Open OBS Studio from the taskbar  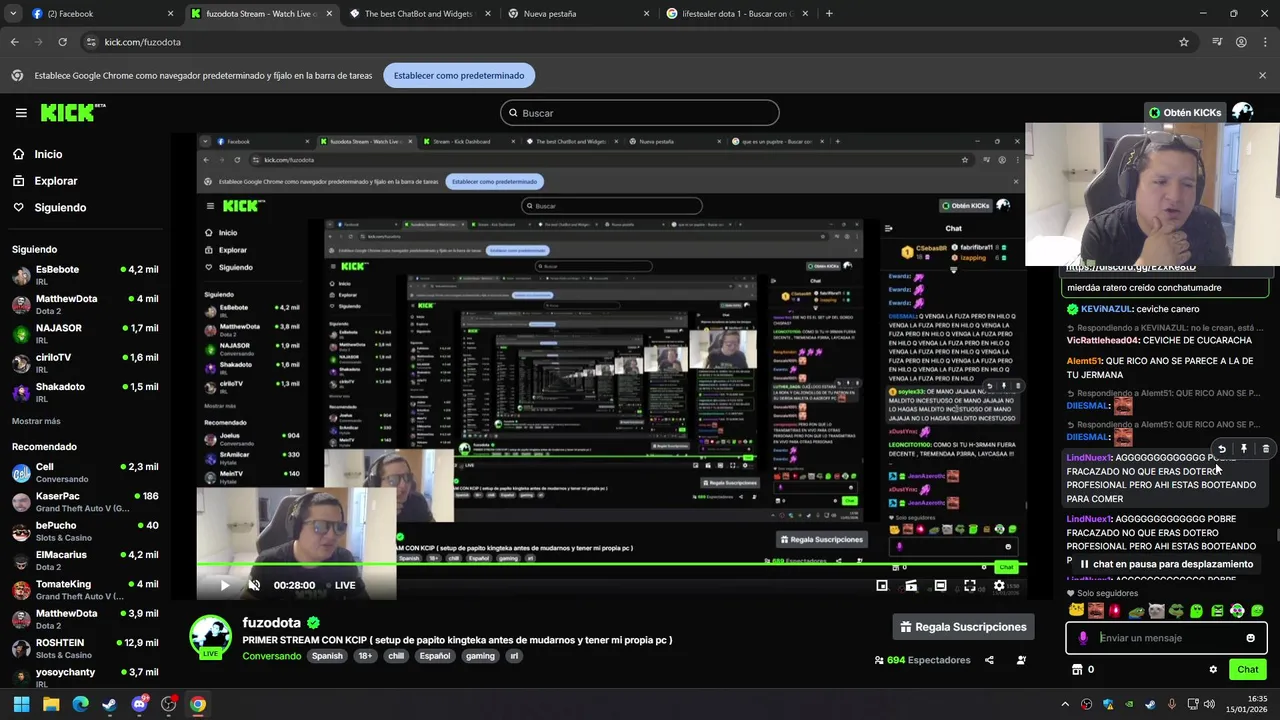coord(168,704)
